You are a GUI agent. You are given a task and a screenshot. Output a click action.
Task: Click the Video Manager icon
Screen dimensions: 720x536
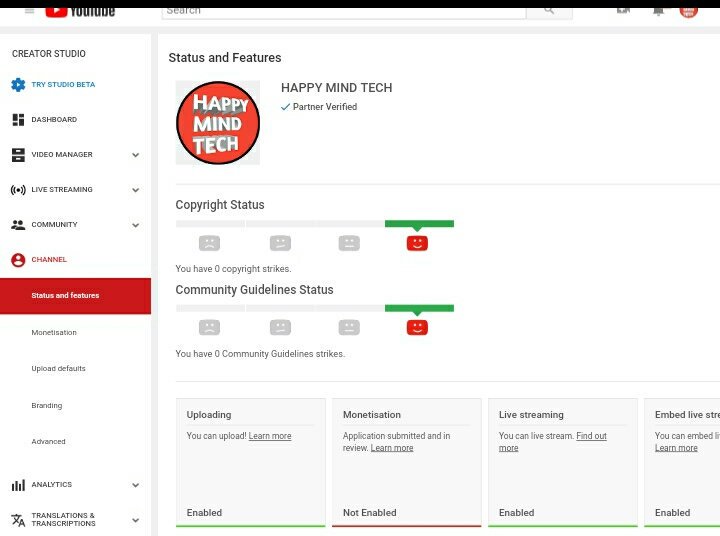click(x=18, y=155)
